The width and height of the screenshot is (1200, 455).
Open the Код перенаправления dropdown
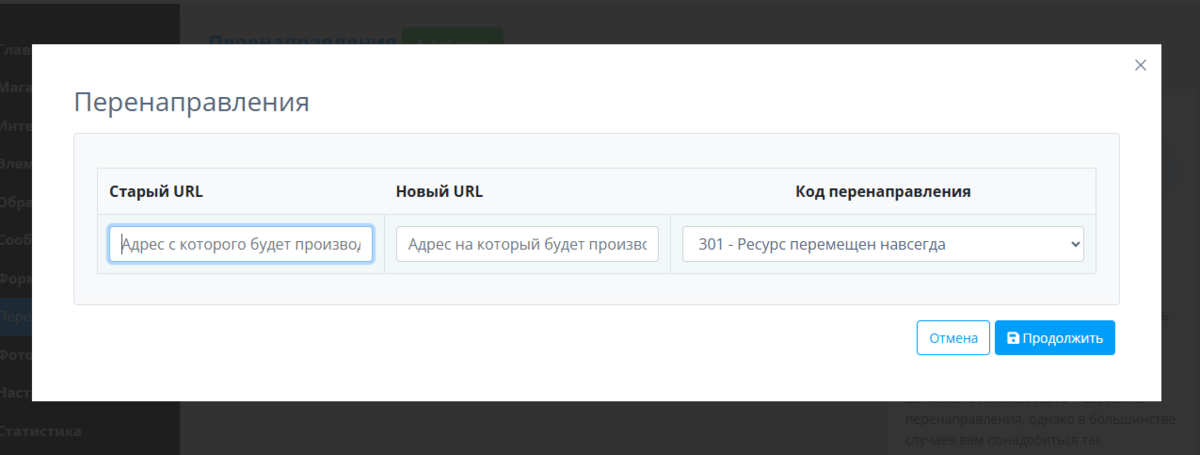click(x=882, y=243)
